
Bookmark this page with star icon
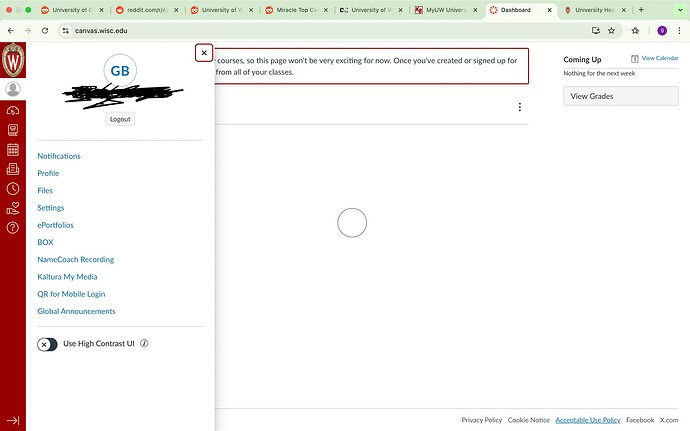[612, 30]
